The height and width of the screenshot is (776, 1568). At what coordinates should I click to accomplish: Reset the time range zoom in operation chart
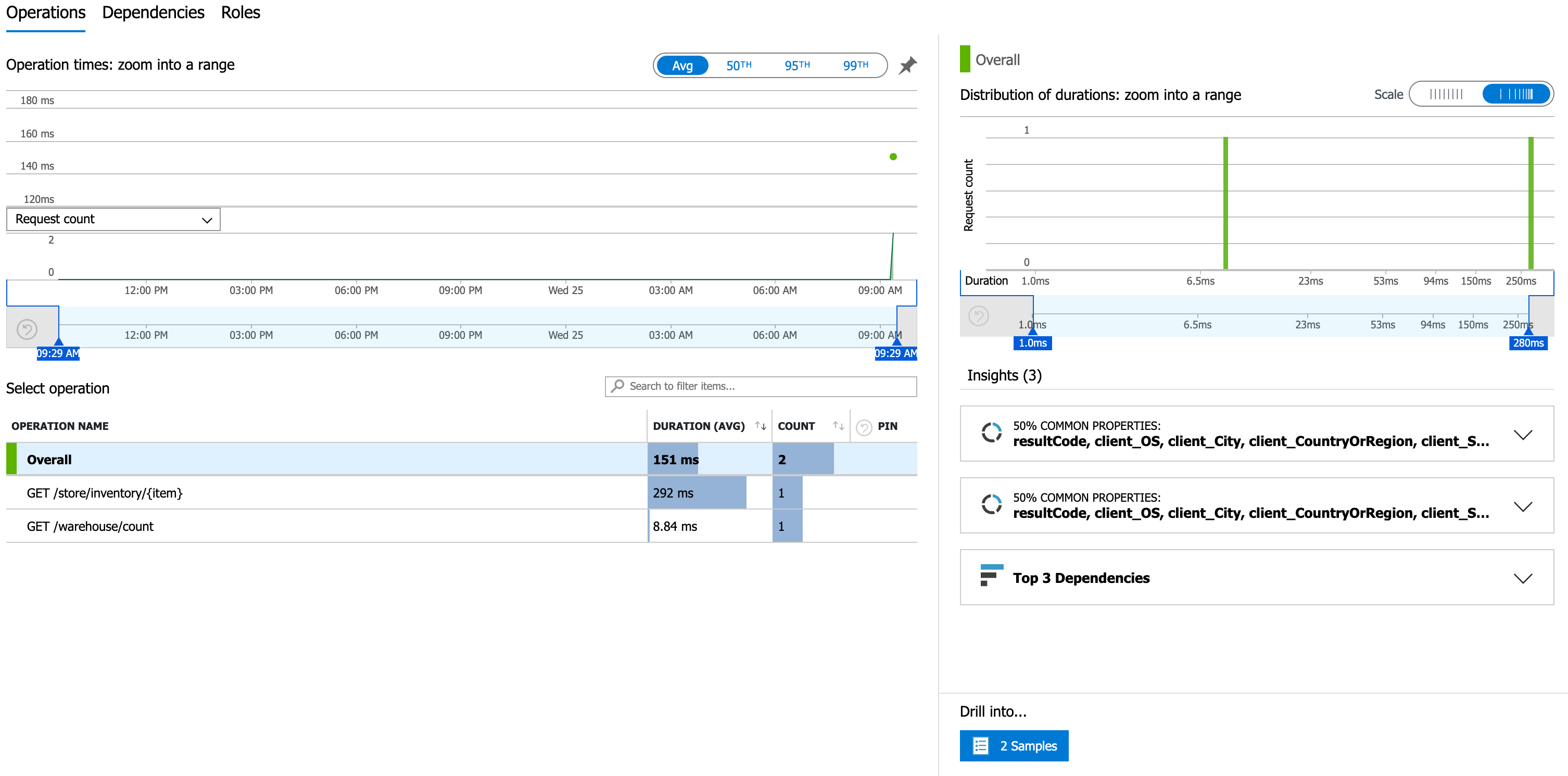[27, 329]
